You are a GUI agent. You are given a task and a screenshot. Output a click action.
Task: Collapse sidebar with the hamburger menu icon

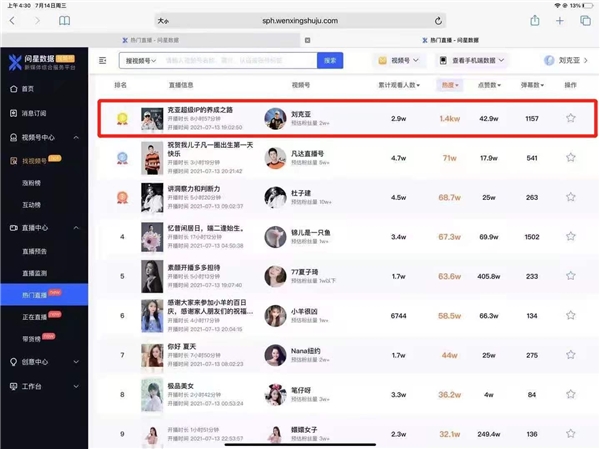pos(103,61)
